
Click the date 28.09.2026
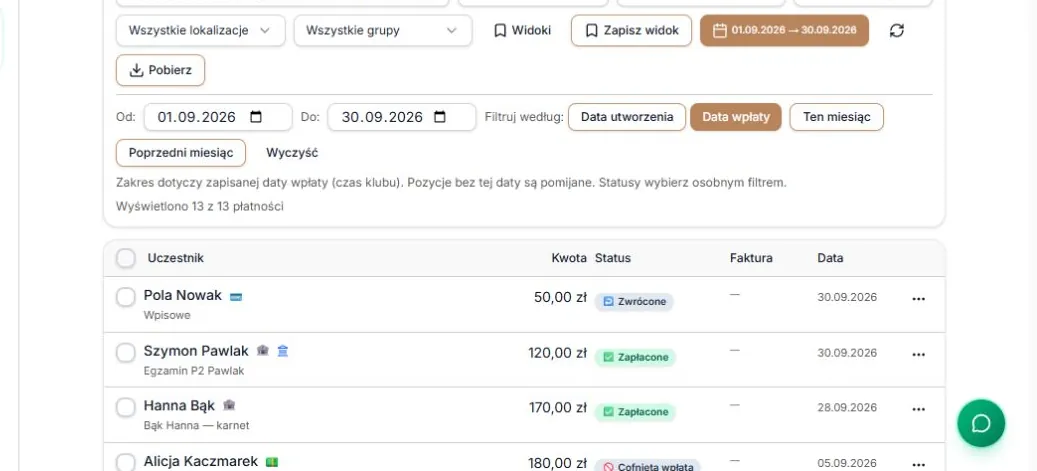(x=847, y=407)
